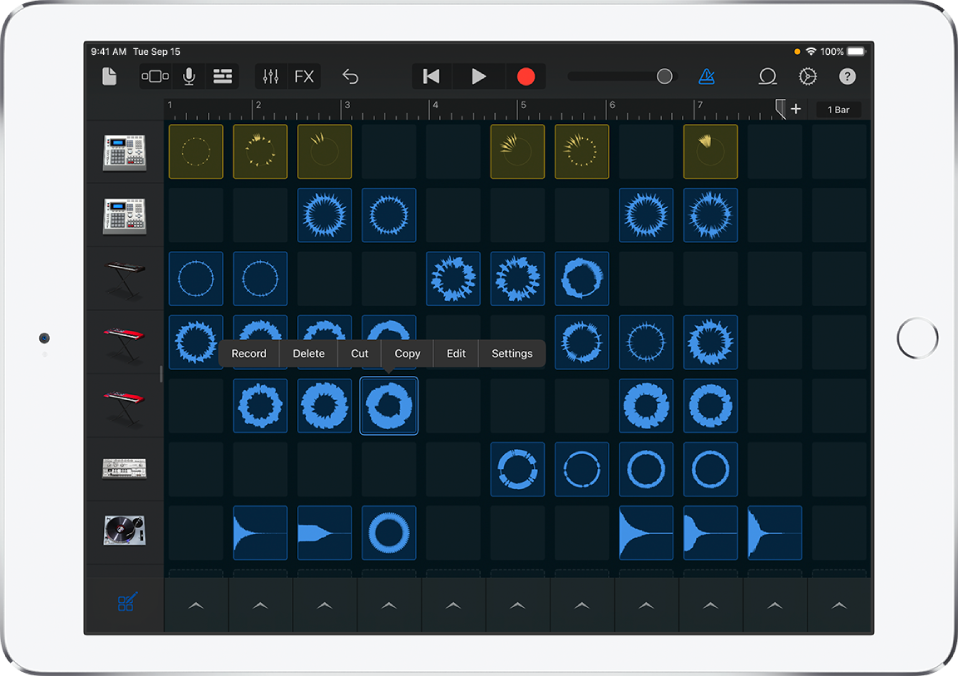Open the My Songs document browser
The height and width of the screenshot is (678, 958).
110,76
